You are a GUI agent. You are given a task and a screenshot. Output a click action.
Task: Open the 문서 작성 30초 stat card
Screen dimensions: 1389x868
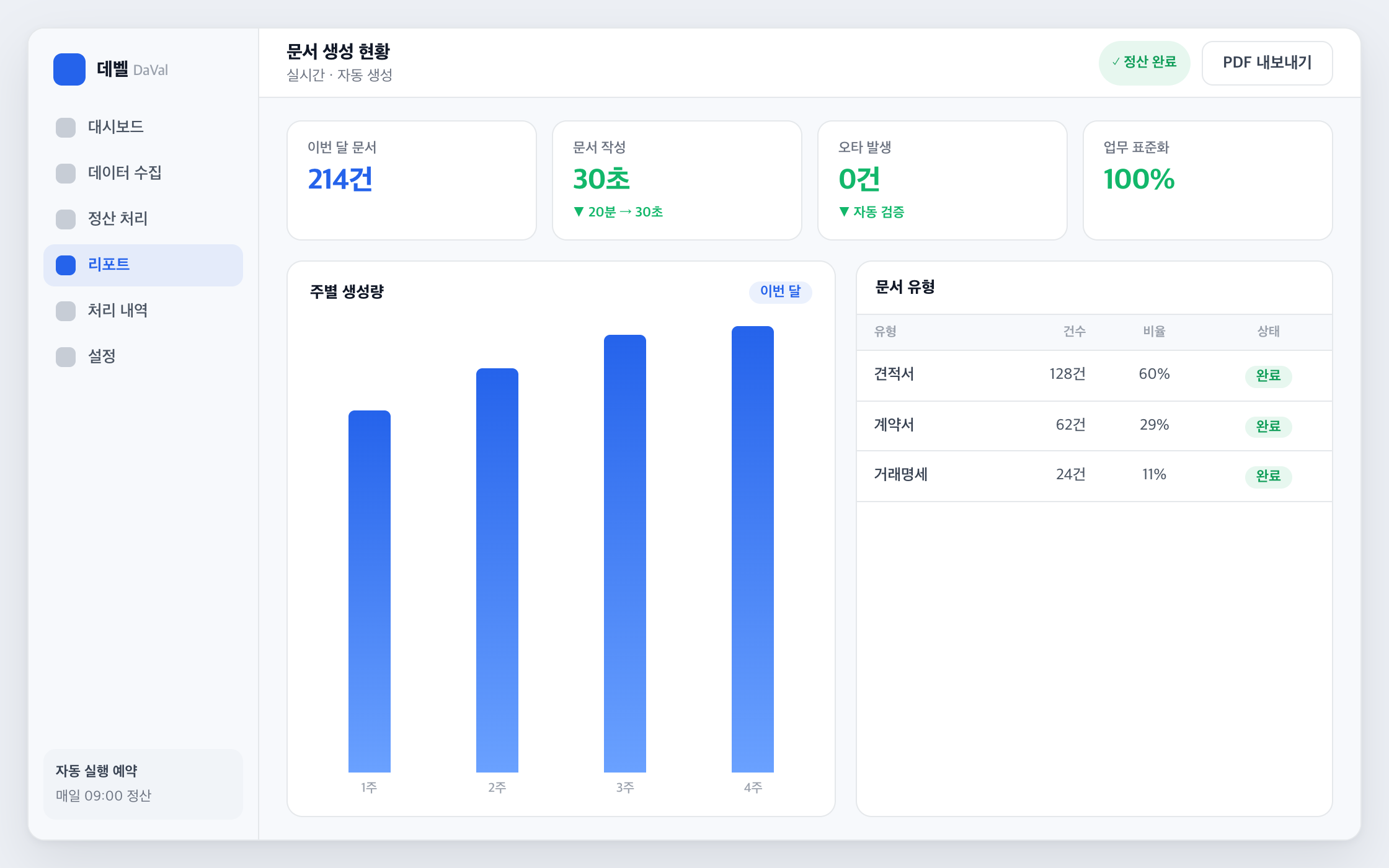(x=677, y=180)
